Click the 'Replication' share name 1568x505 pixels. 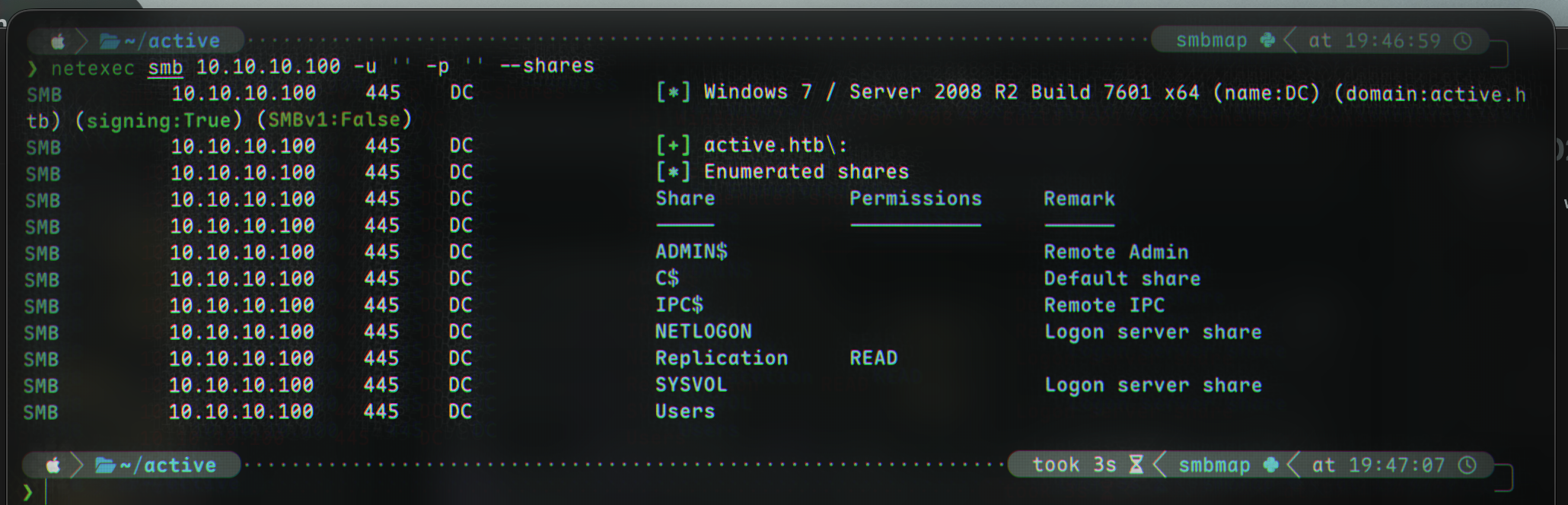[x=721, y=358]
